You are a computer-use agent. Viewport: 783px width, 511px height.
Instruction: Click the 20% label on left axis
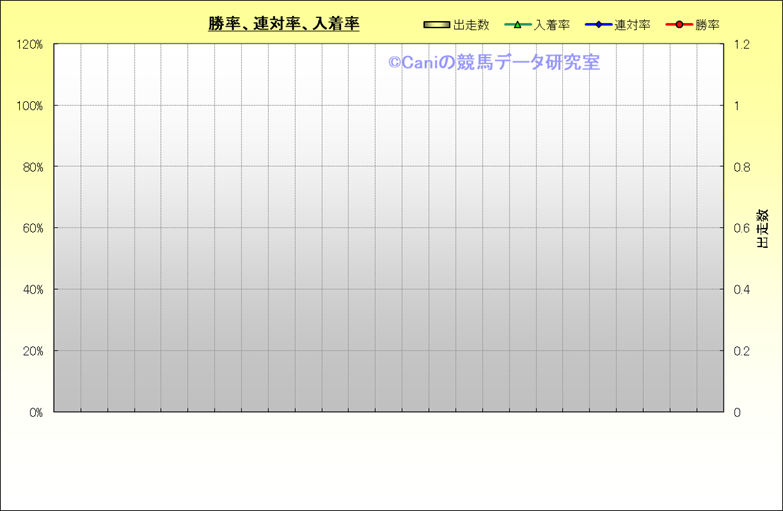pos(32,351)
